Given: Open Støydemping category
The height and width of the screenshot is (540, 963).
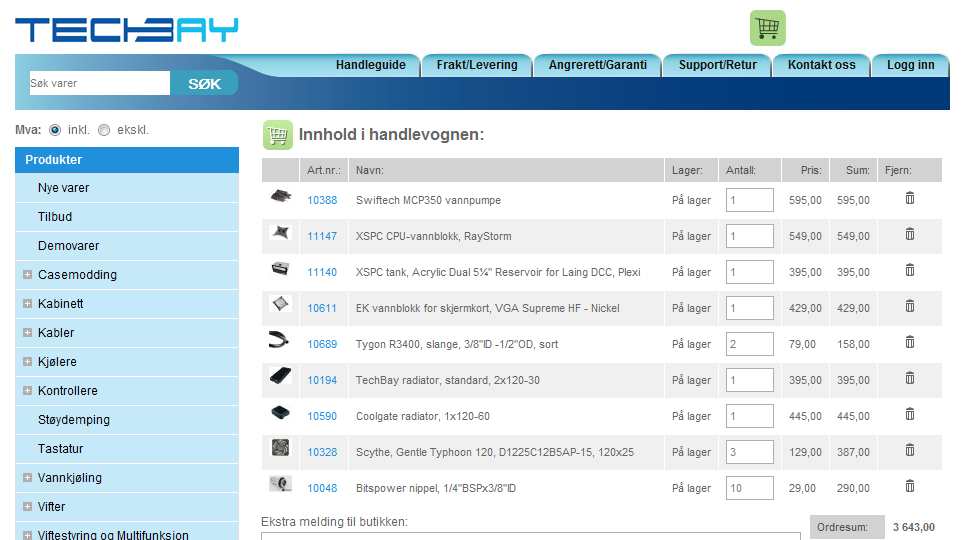Looking at the screenshot, I should [127, 420].
